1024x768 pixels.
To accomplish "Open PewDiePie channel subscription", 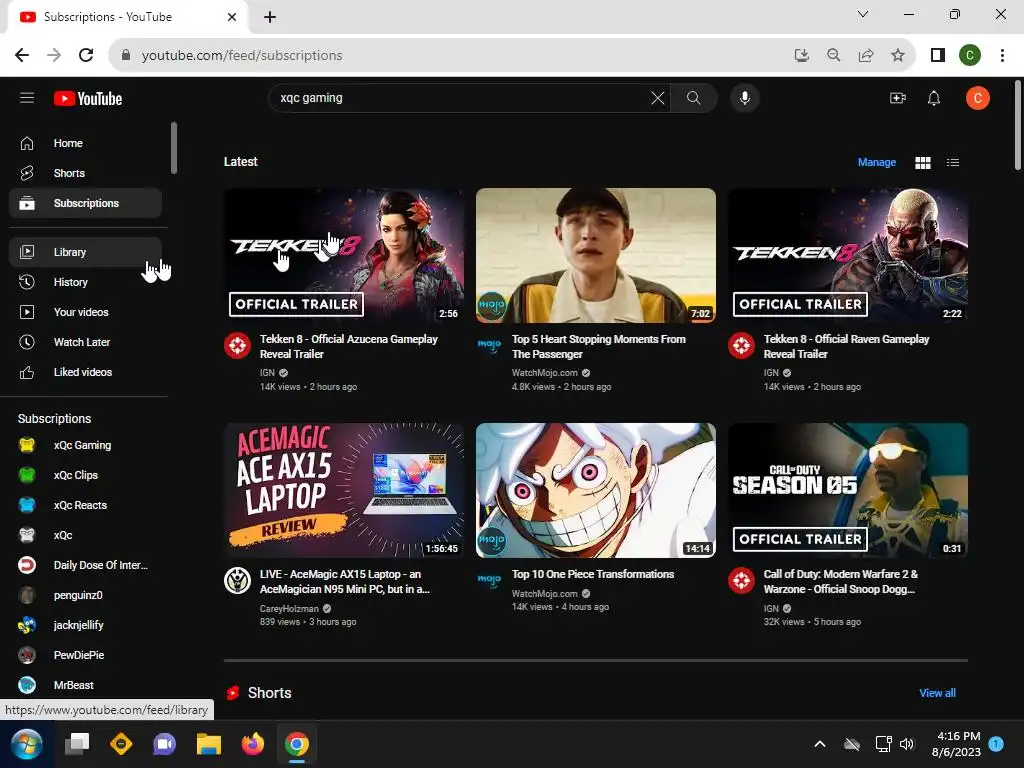I will pyautogui.click(x=86, y=656).
